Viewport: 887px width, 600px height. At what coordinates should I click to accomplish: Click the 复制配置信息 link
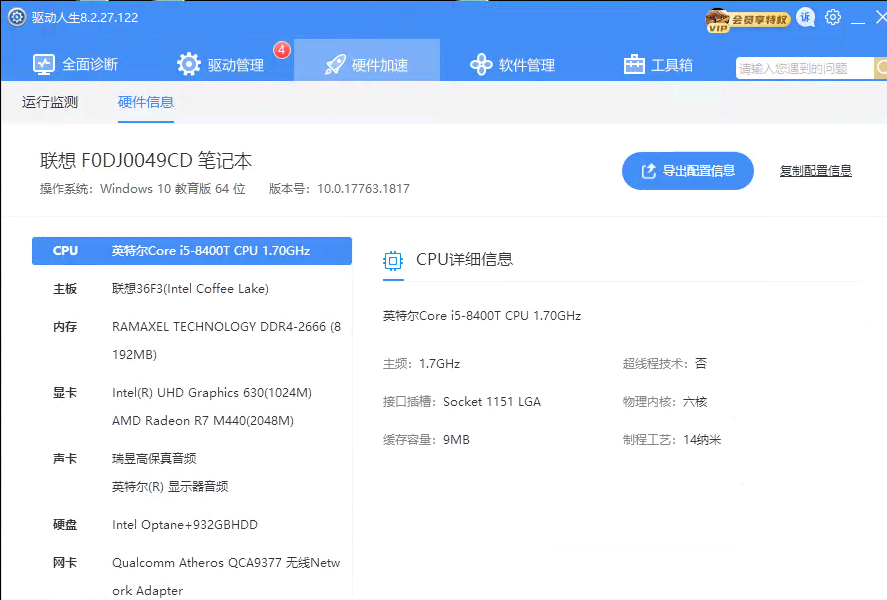coord(815,171)
